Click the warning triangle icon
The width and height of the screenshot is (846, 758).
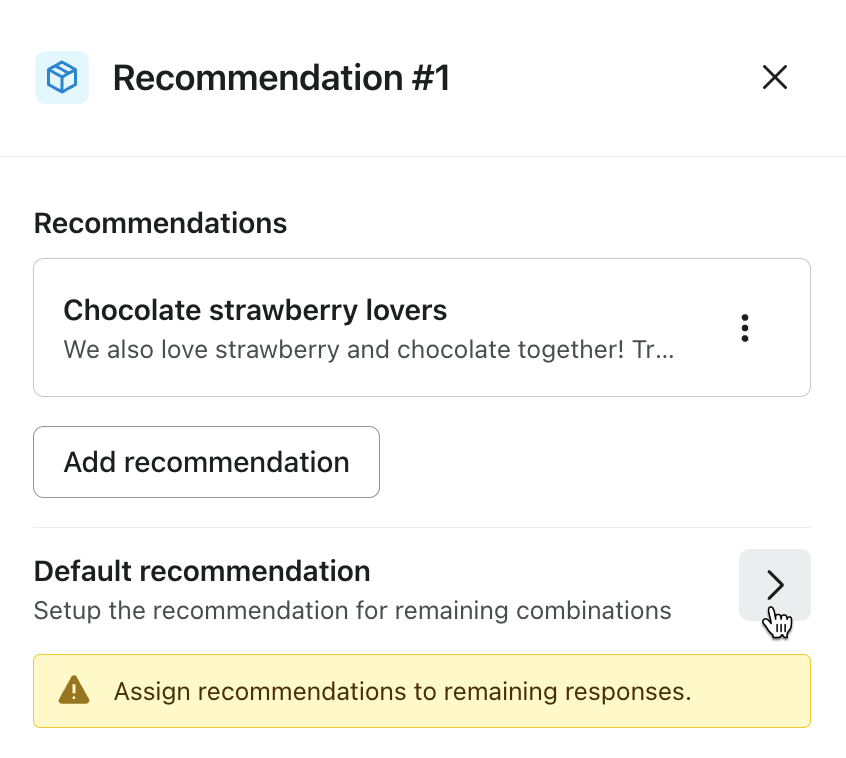pyautogui.click(x=74, y=690)
